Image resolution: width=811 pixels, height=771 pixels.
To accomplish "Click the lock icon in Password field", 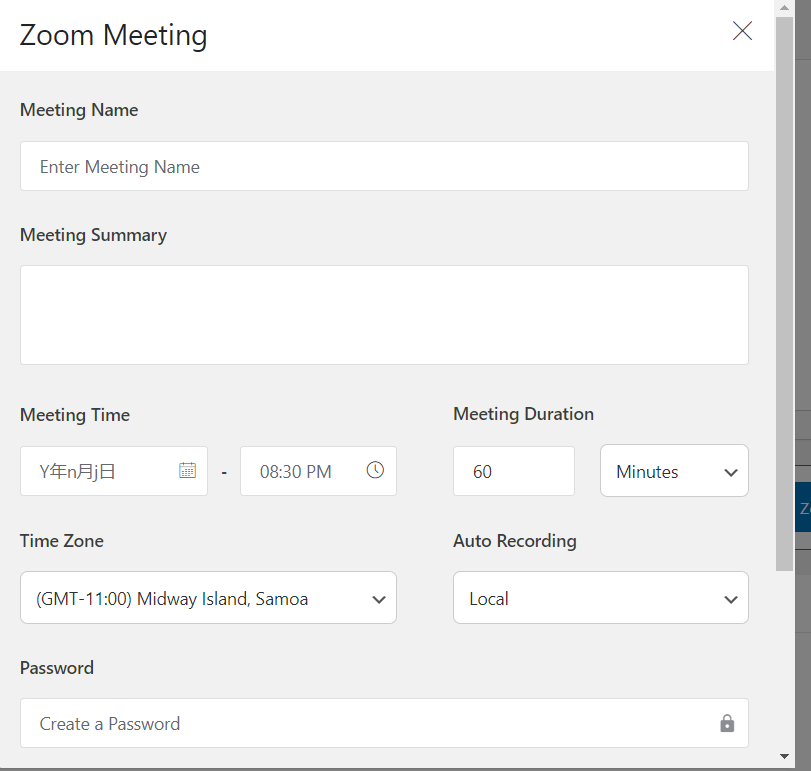I will click(727, 723).
